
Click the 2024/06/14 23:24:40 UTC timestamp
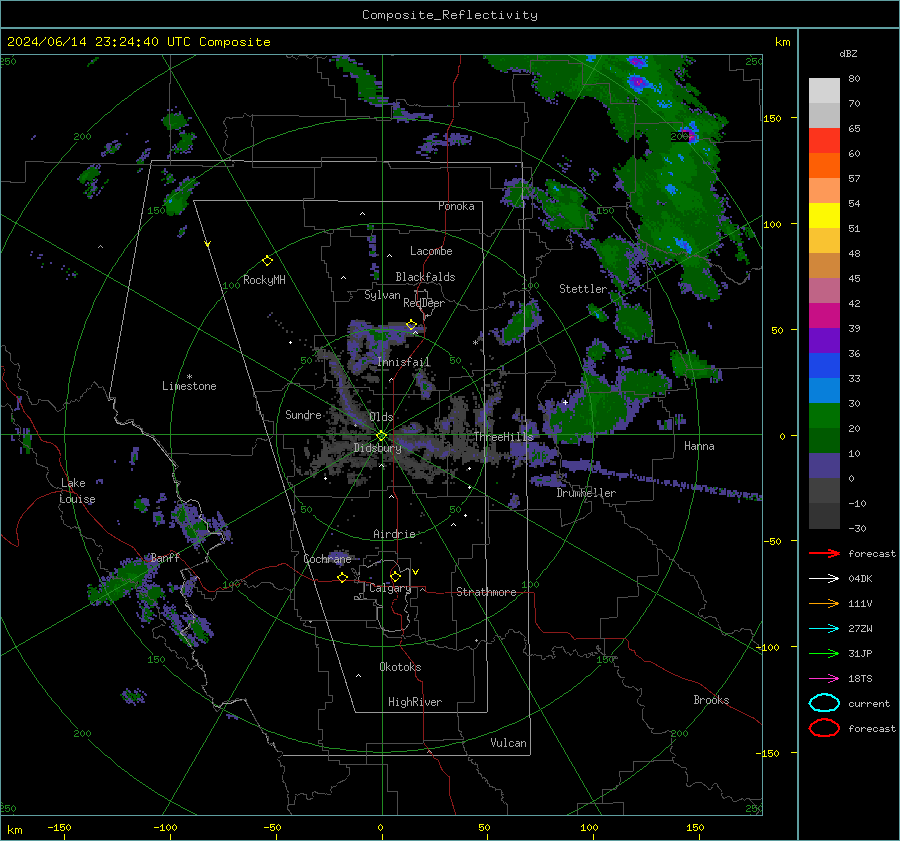point(99,42)
